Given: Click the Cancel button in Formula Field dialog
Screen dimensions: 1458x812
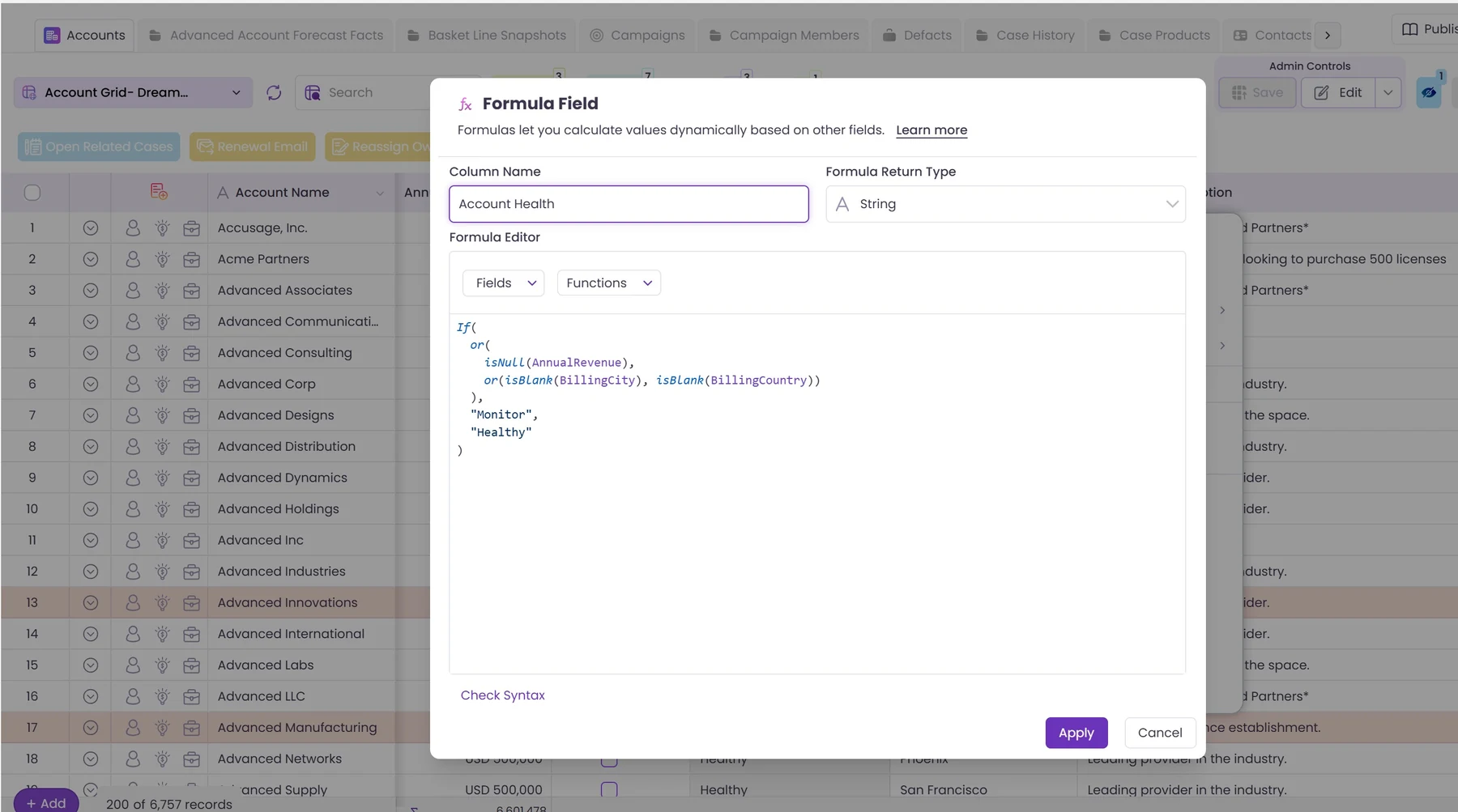Looking at the screenshot, I should point(1160,733).
